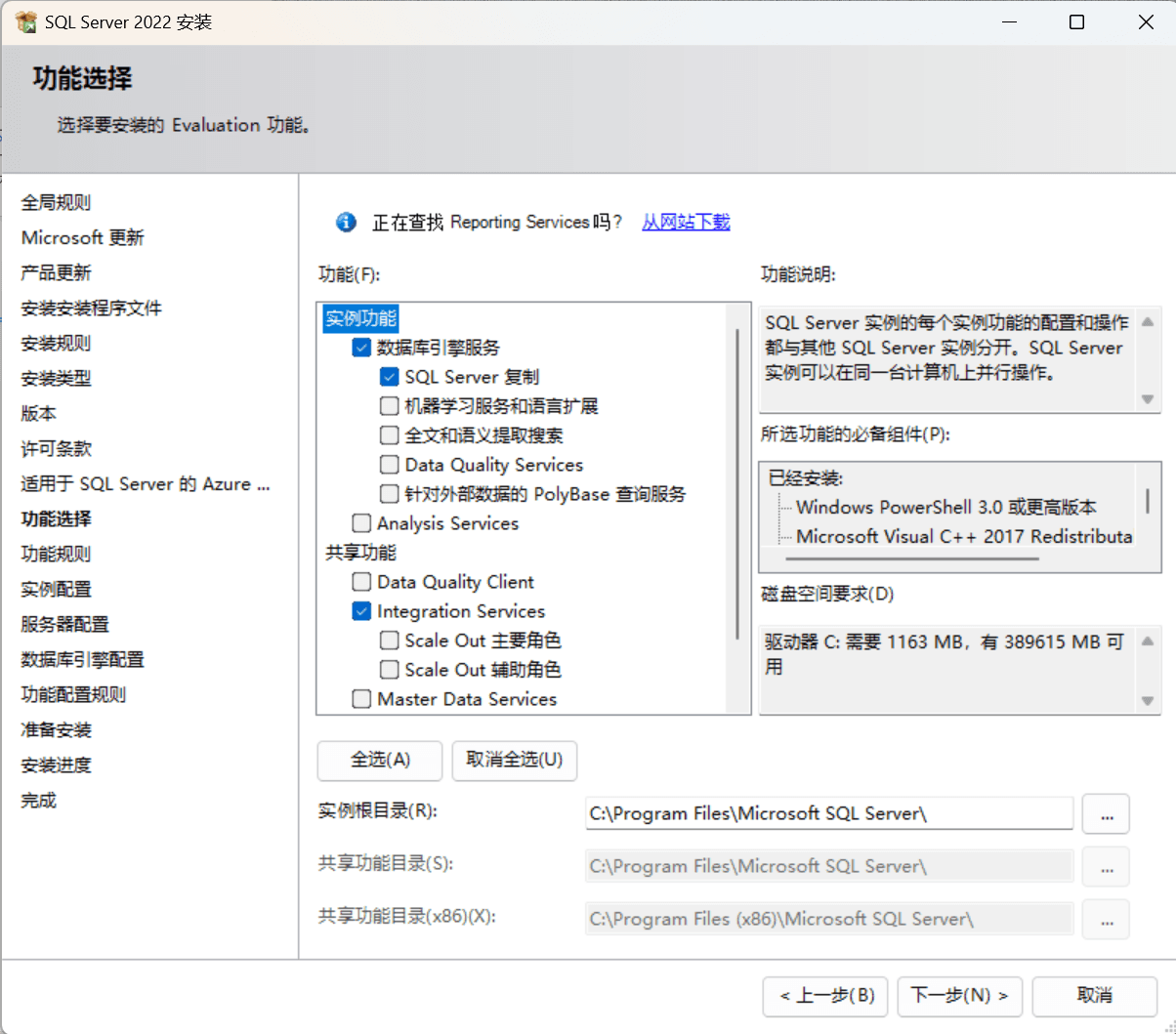Viewport: 1176px width, 1034px height.
Task: Click ellipsis button for 共享功能目录(x86)
Action: (x=1106, y=920)
